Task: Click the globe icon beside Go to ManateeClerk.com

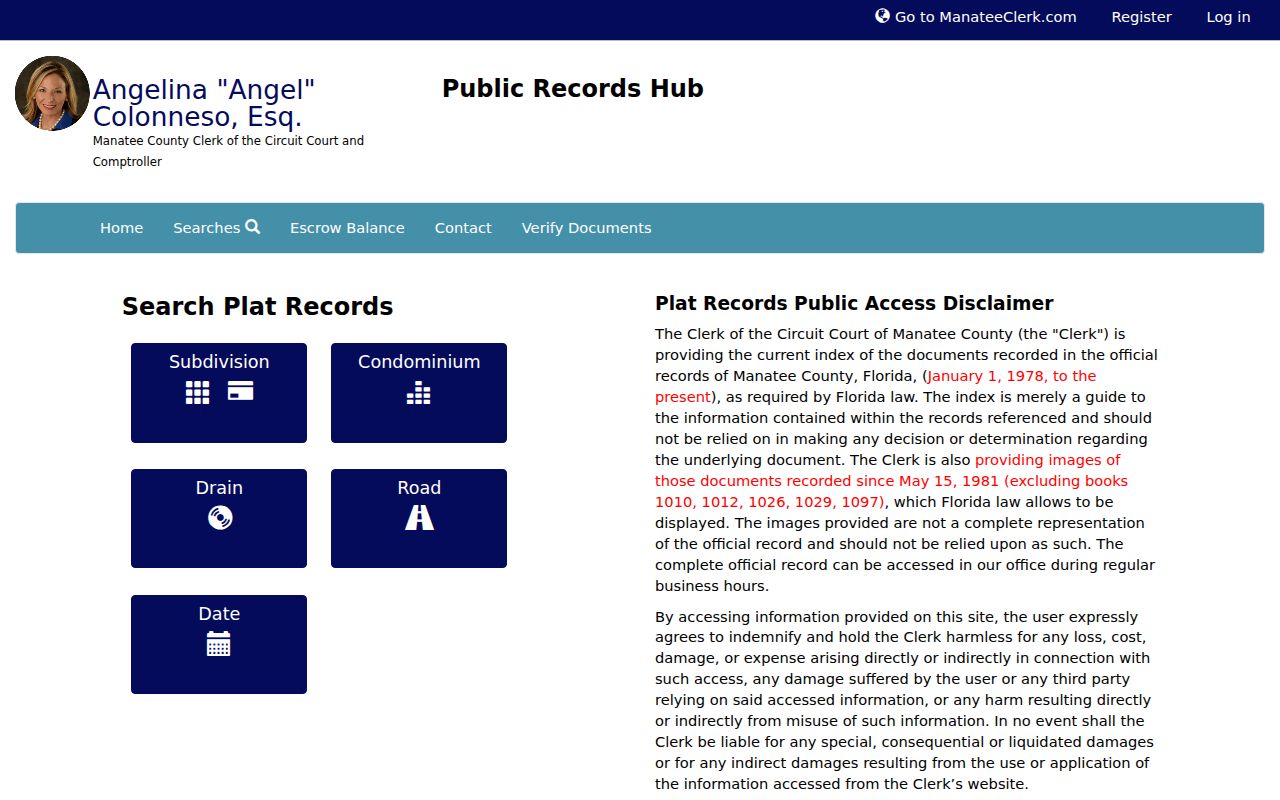Action: point(882,16)
